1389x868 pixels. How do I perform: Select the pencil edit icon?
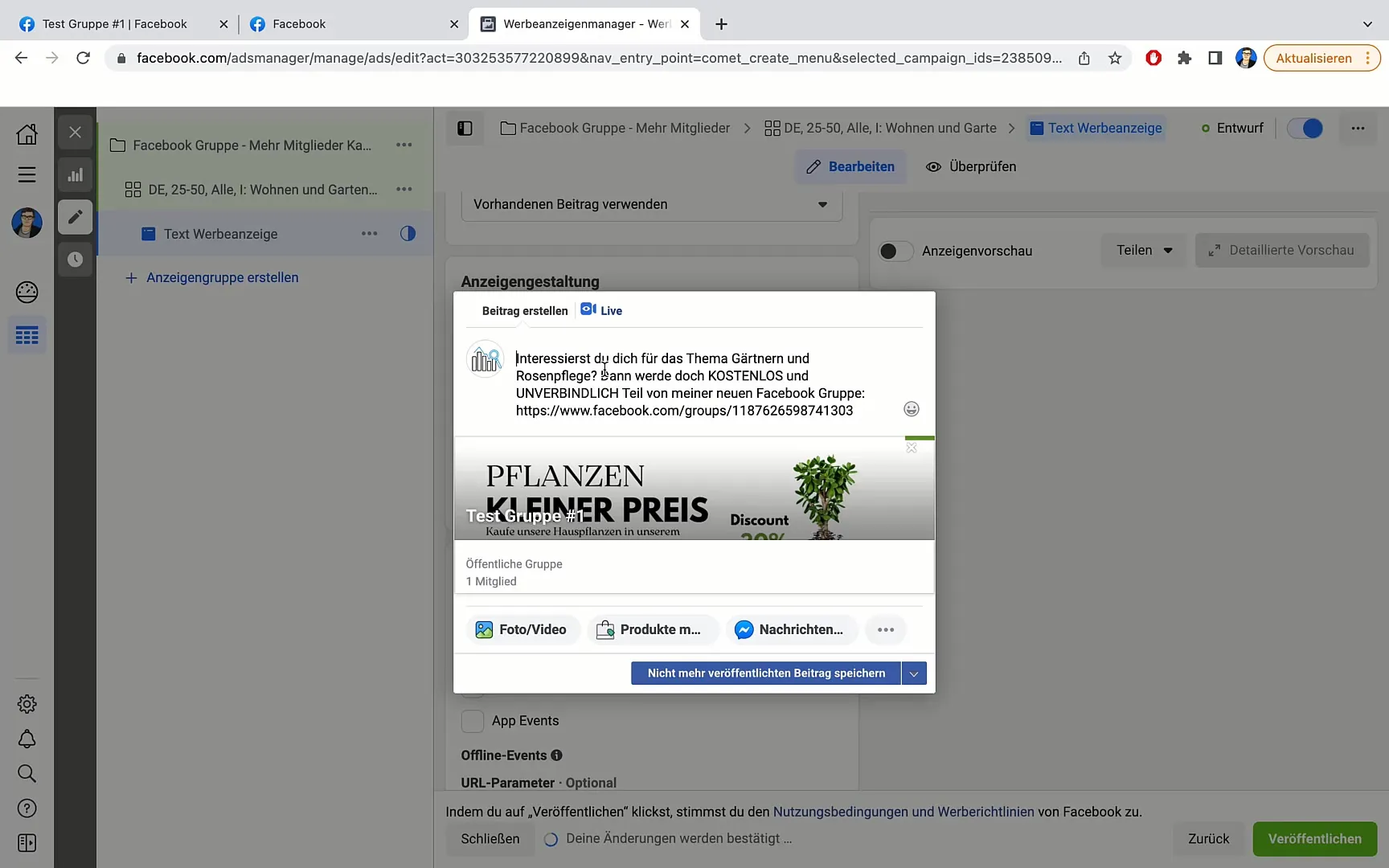point(75,217)
